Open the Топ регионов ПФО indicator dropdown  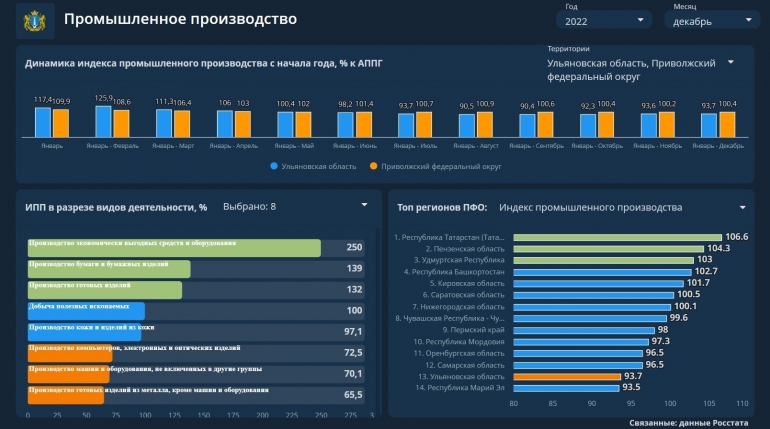743,208
